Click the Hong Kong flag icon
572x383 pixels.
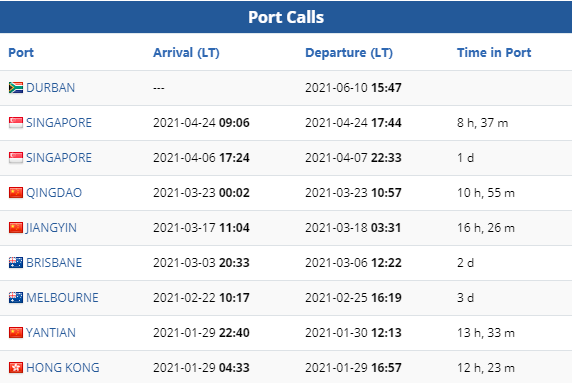click(16, 368)
